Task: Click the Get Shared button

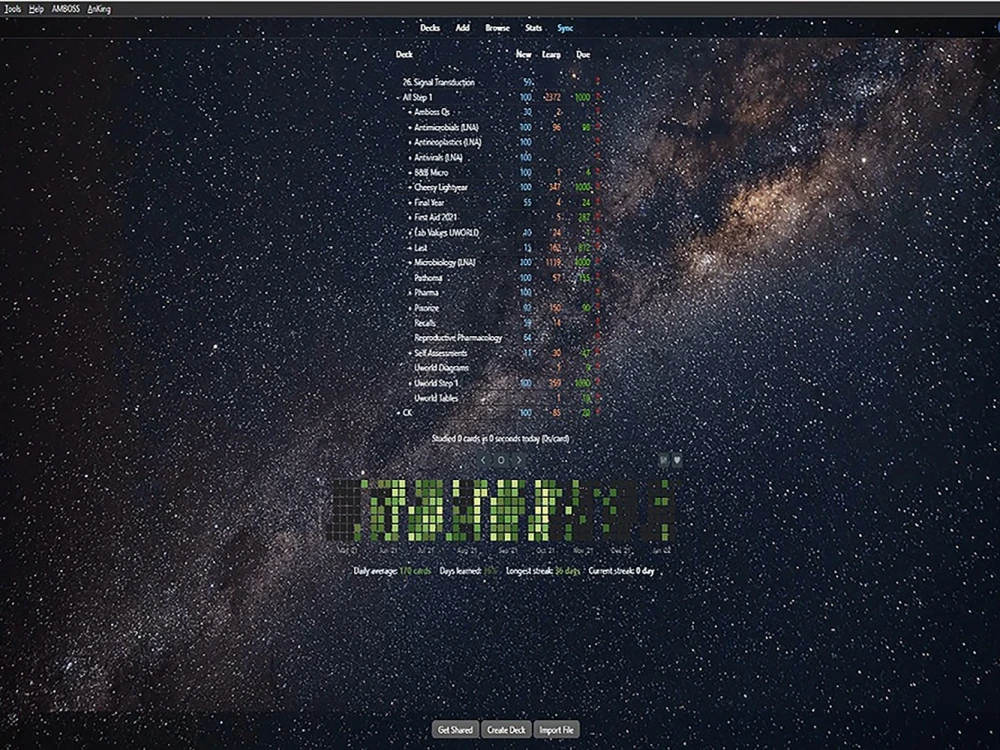Action: tap(455, 730)
